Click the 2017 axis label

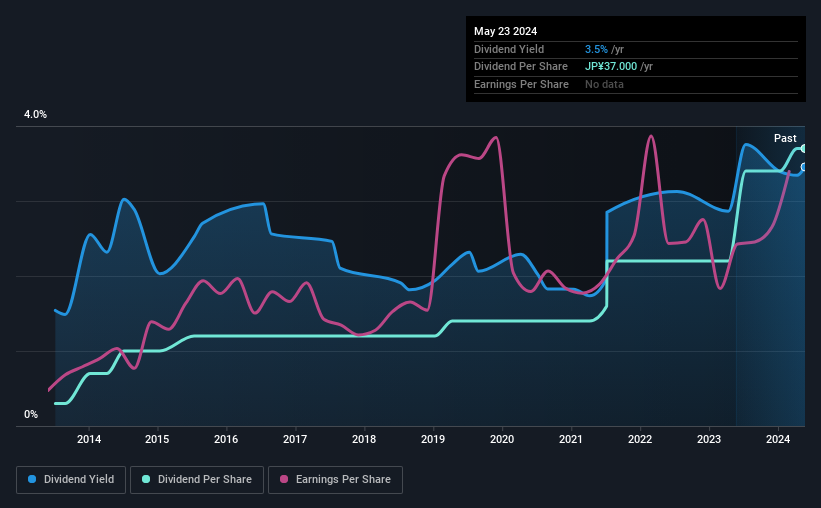(x=295, y=439)
